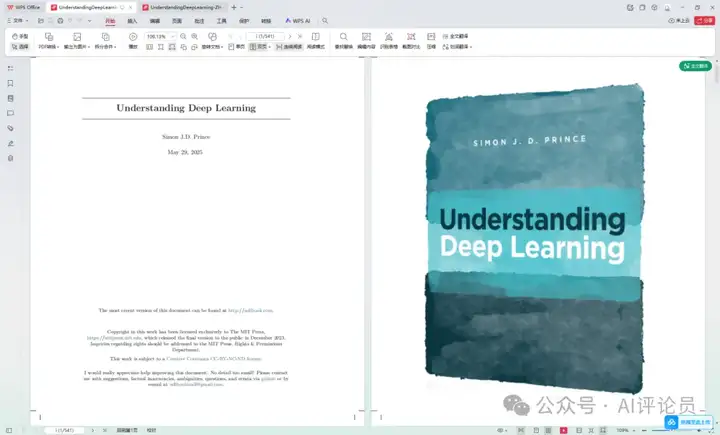Activate the selection tool below hand tool
The image size is (720, 435).
(20, 47)
